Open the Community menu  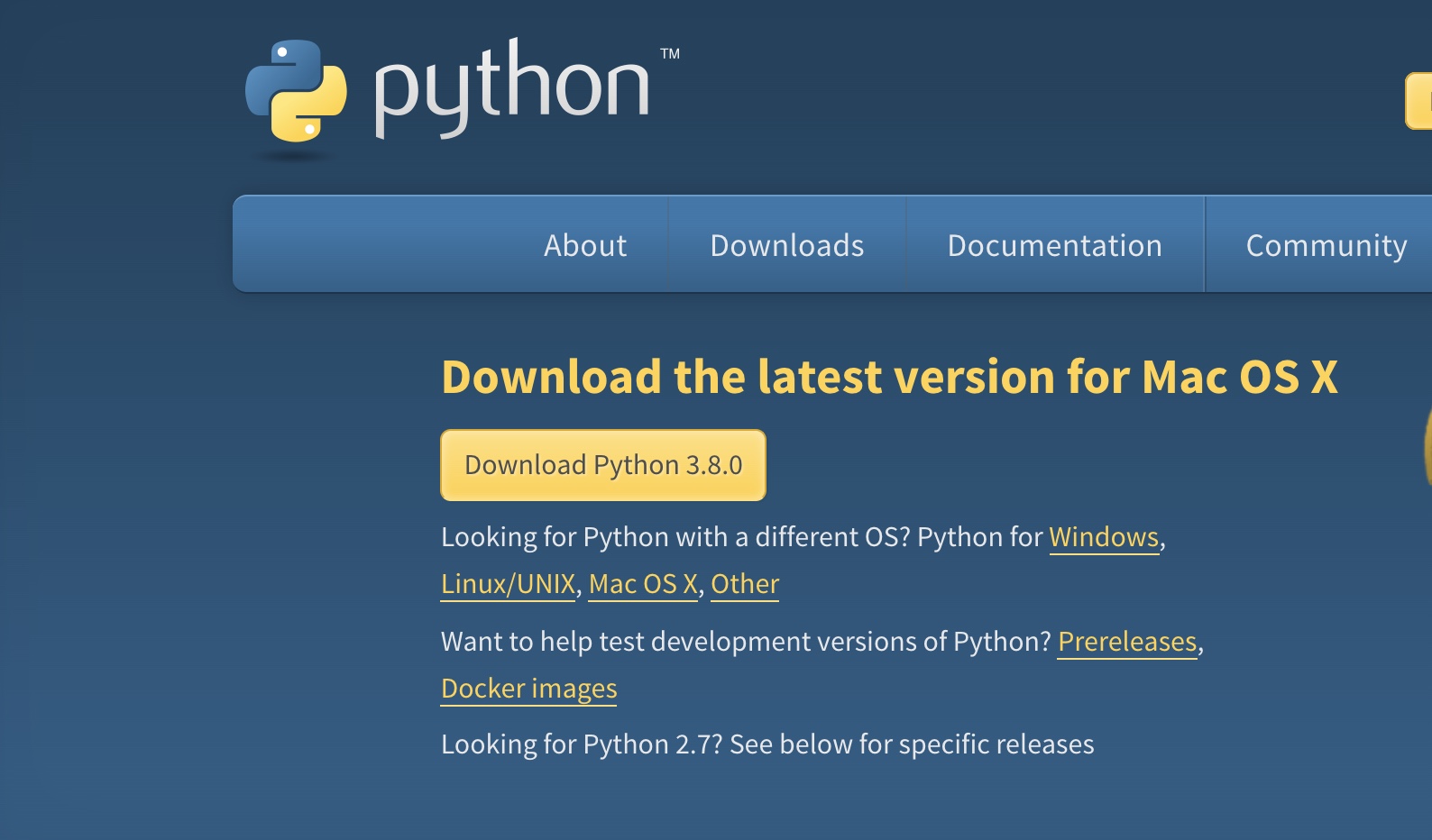(x=1326, y=245)
